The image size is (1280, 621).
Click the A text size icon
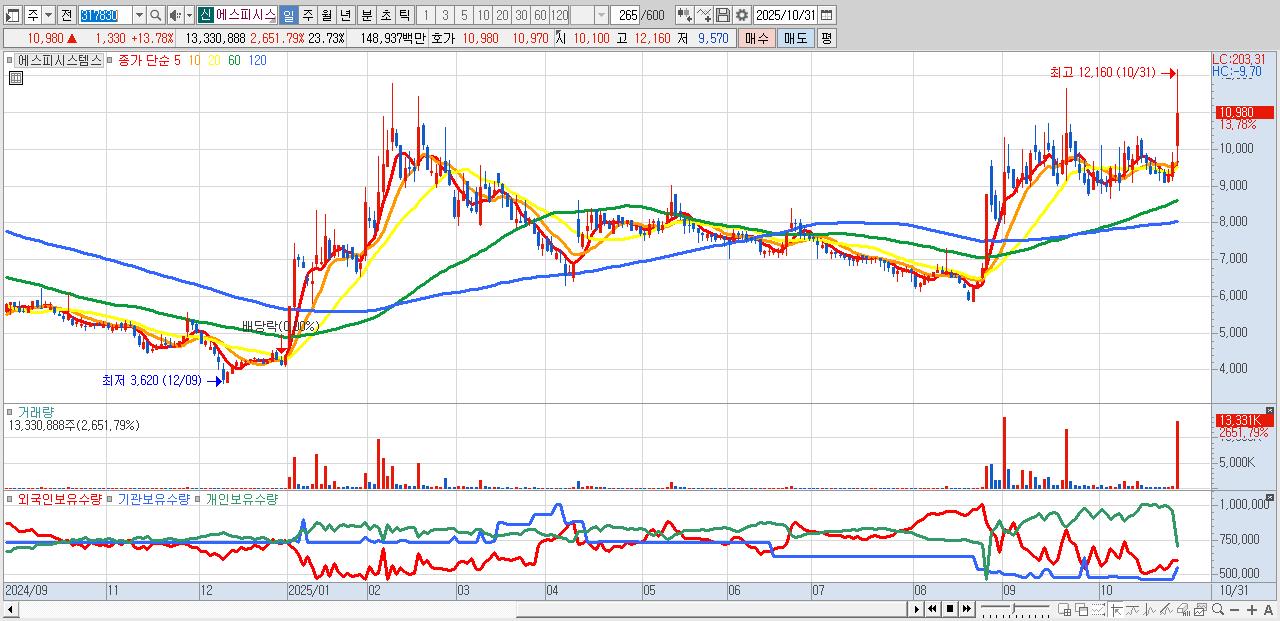(1268, 609)
